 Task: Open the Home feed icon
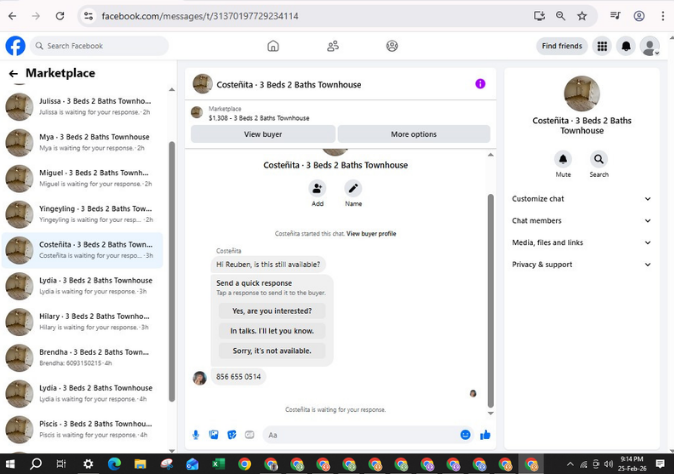(273, 46)
